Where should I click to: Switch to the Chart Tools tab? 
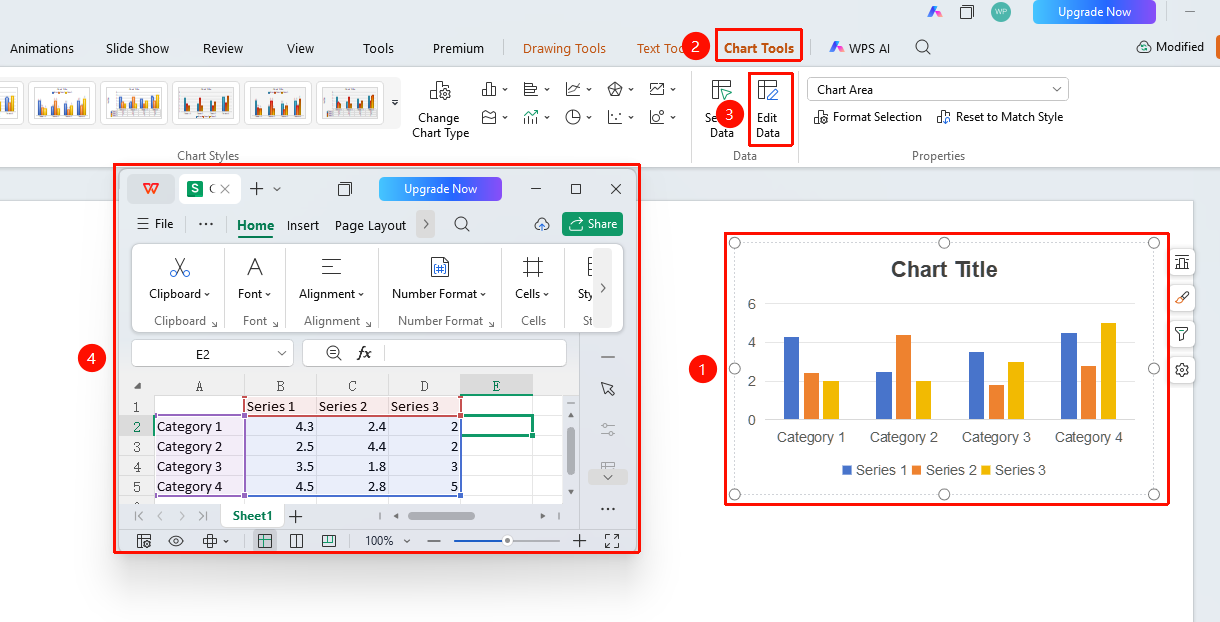pyautogui.click(x=759, y=48)
